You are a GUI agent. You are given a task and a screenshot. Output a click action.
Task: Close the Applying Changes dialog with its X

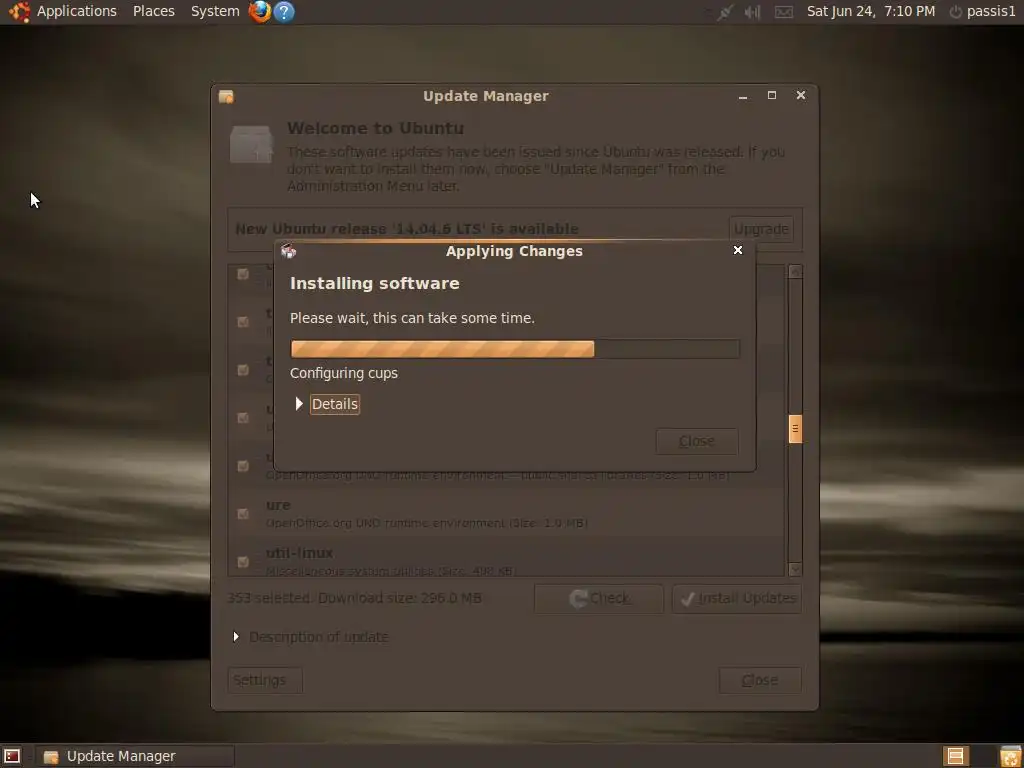pos(738,250)
